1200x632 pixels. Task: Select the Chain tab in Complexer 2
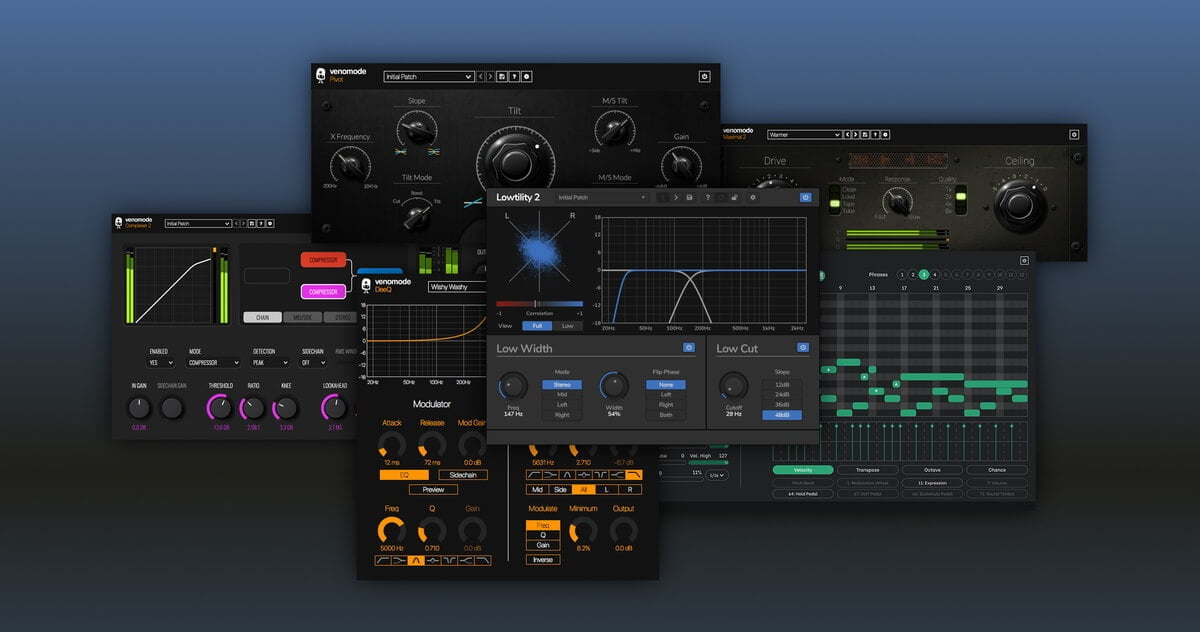pos(262,317)
